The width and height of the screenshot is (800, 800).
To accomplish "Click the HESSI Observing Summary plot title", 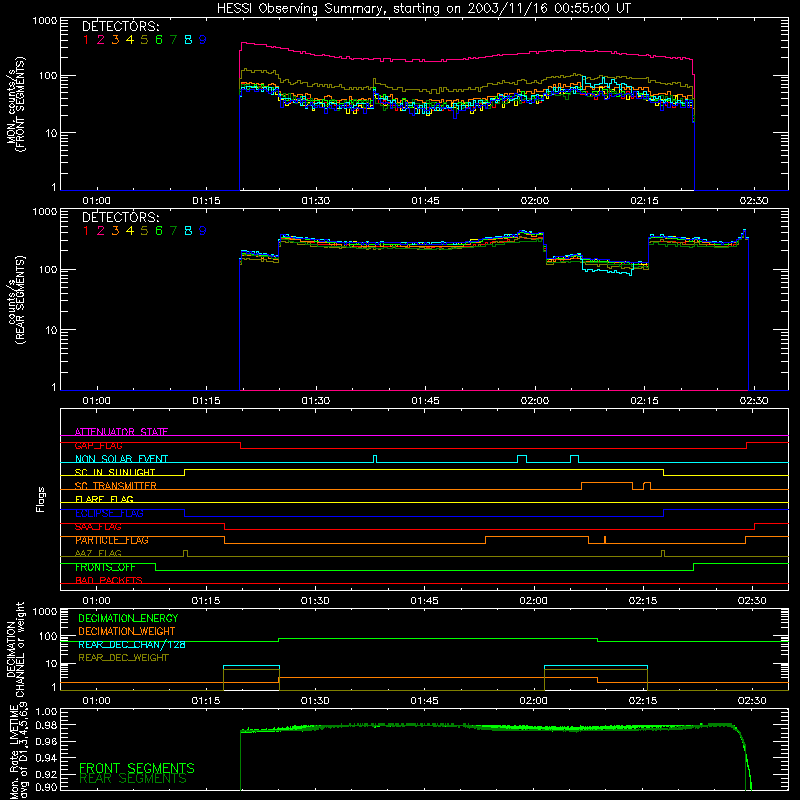I will pyautogui.click(x=424, y=9).
